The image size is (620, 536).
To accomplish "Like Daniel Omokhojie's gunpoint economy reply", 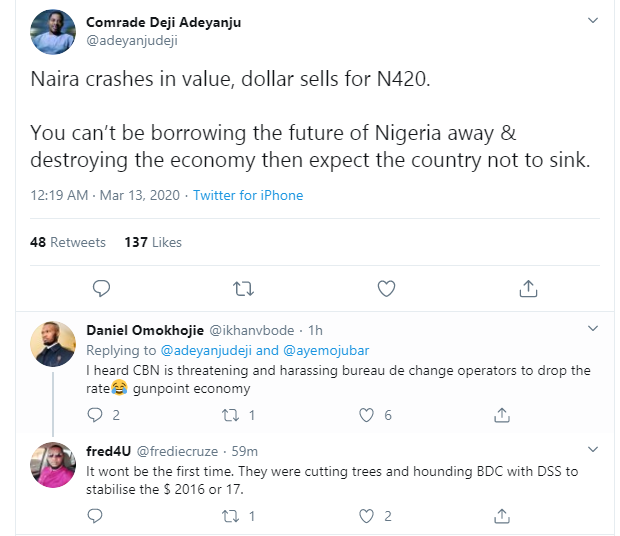I will click(x=366, y=415).
